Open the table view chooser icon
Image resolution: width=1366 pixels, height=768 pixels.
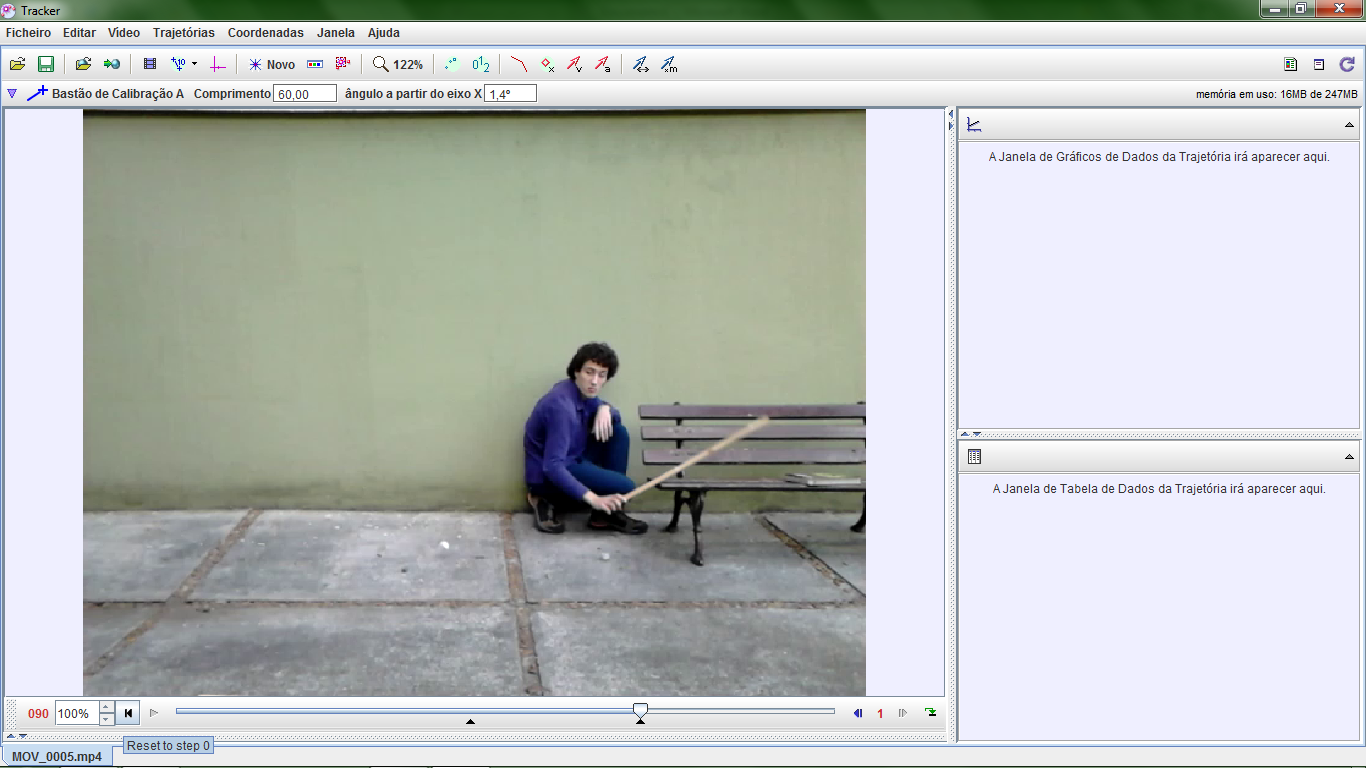[974, 456]
